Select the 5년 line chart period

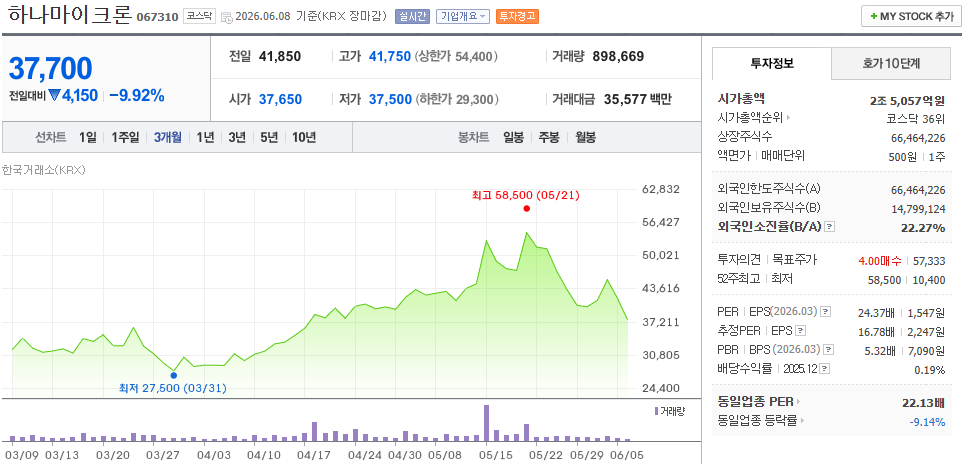pos(269,137)
